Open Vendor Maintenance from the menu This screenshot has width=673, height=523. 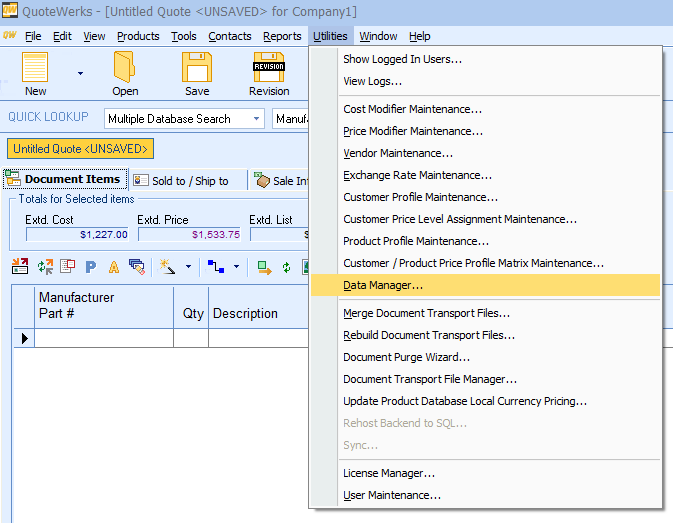coord(398,153)
